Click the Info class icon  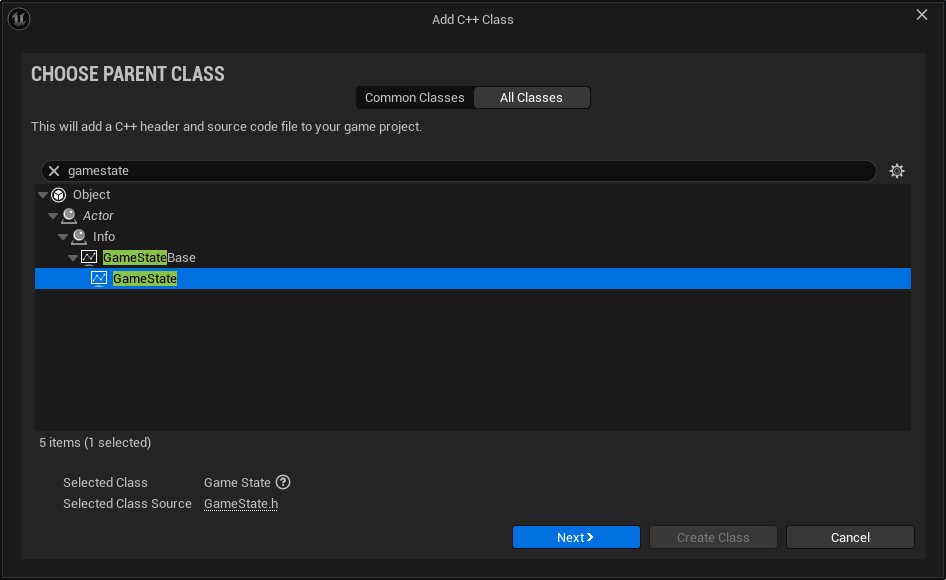click(x=79, y=237)
